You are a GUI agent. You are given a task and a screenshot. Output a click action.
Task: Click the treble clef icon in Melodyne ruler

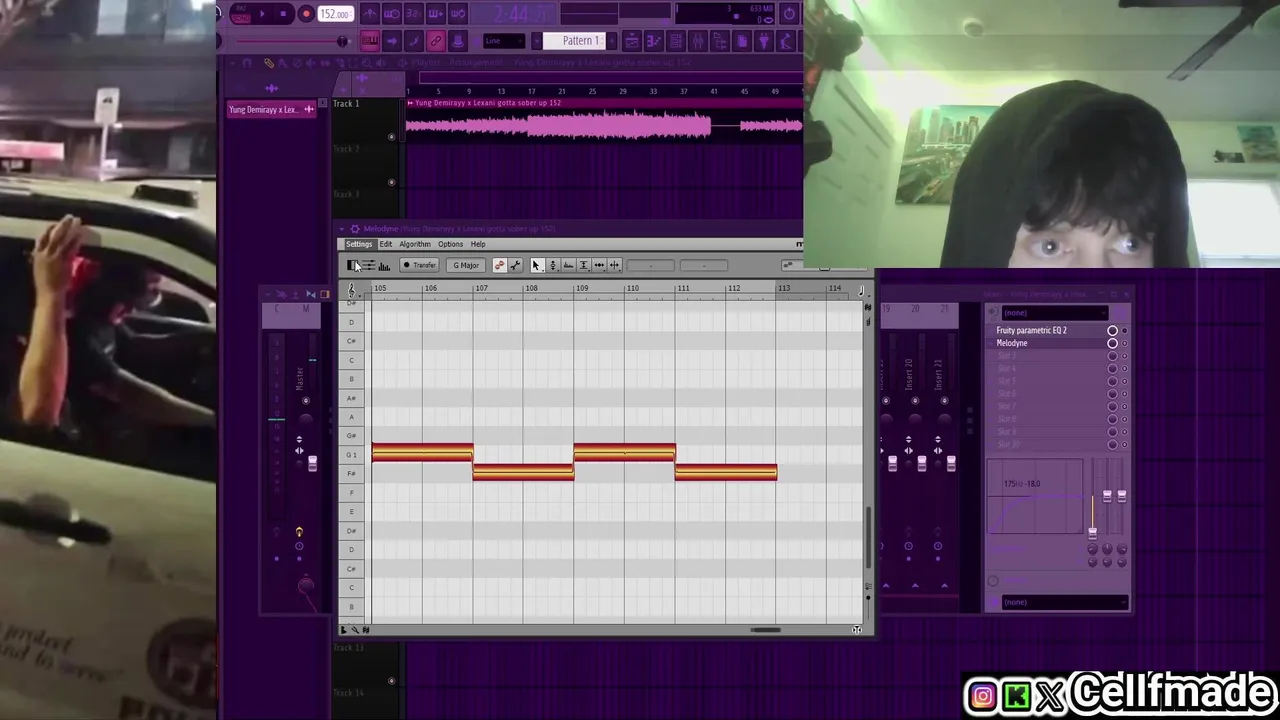[x=351, y=290]
